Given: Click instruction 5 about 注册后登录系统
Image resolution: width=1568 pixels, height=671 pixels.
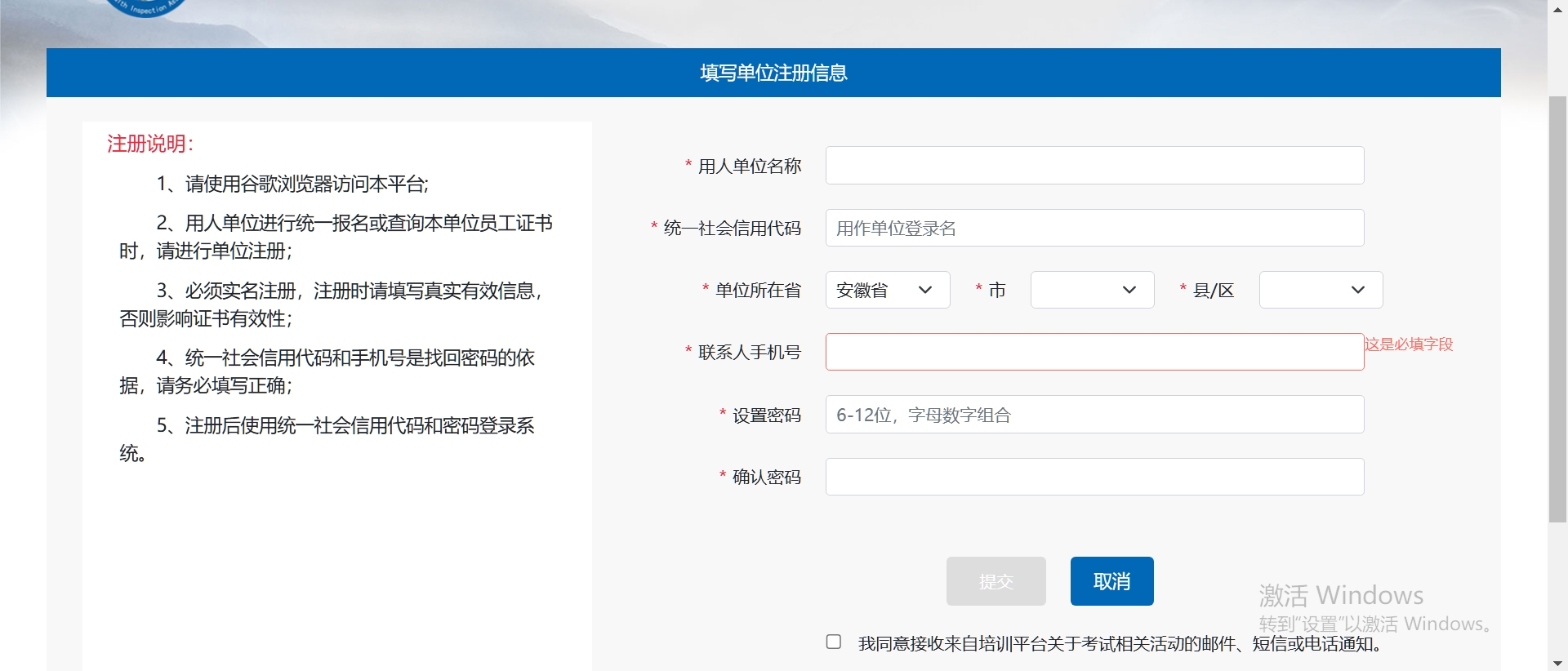Looking at the screenshot, I should tap(327, 439).
